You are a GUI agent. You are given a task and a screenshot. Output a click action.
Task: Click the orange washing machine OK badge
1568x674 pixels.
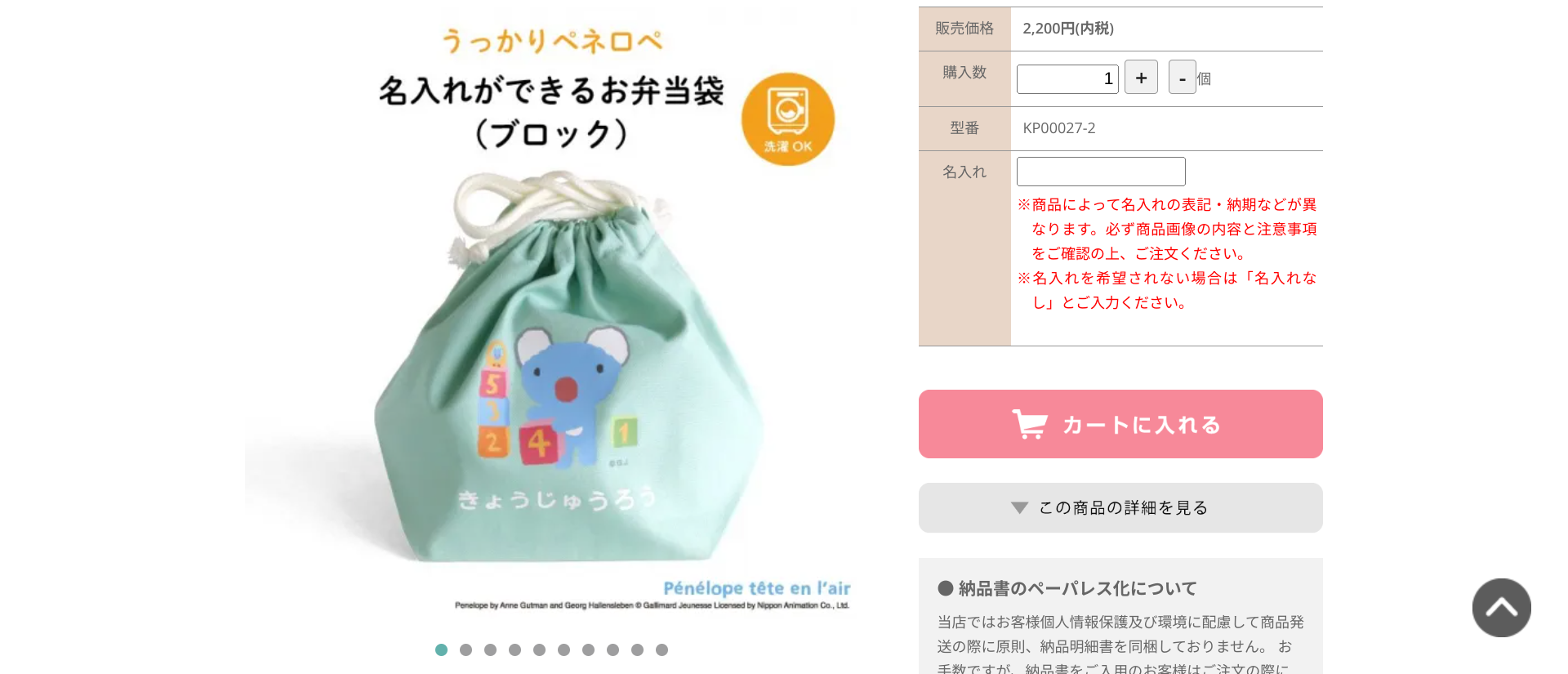coord(788,119)
